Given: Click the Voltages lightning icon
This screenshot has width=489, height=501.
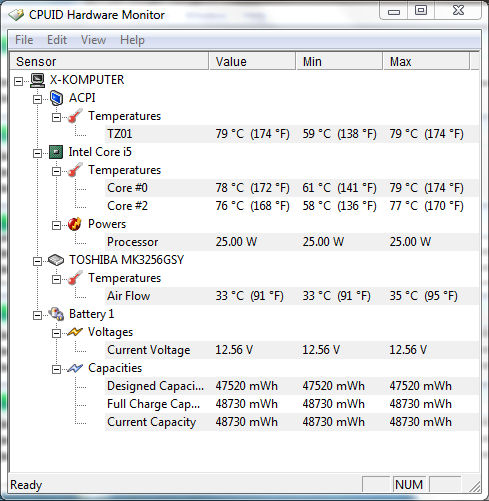Looking at the screenshot, I should tap(75, 332).
